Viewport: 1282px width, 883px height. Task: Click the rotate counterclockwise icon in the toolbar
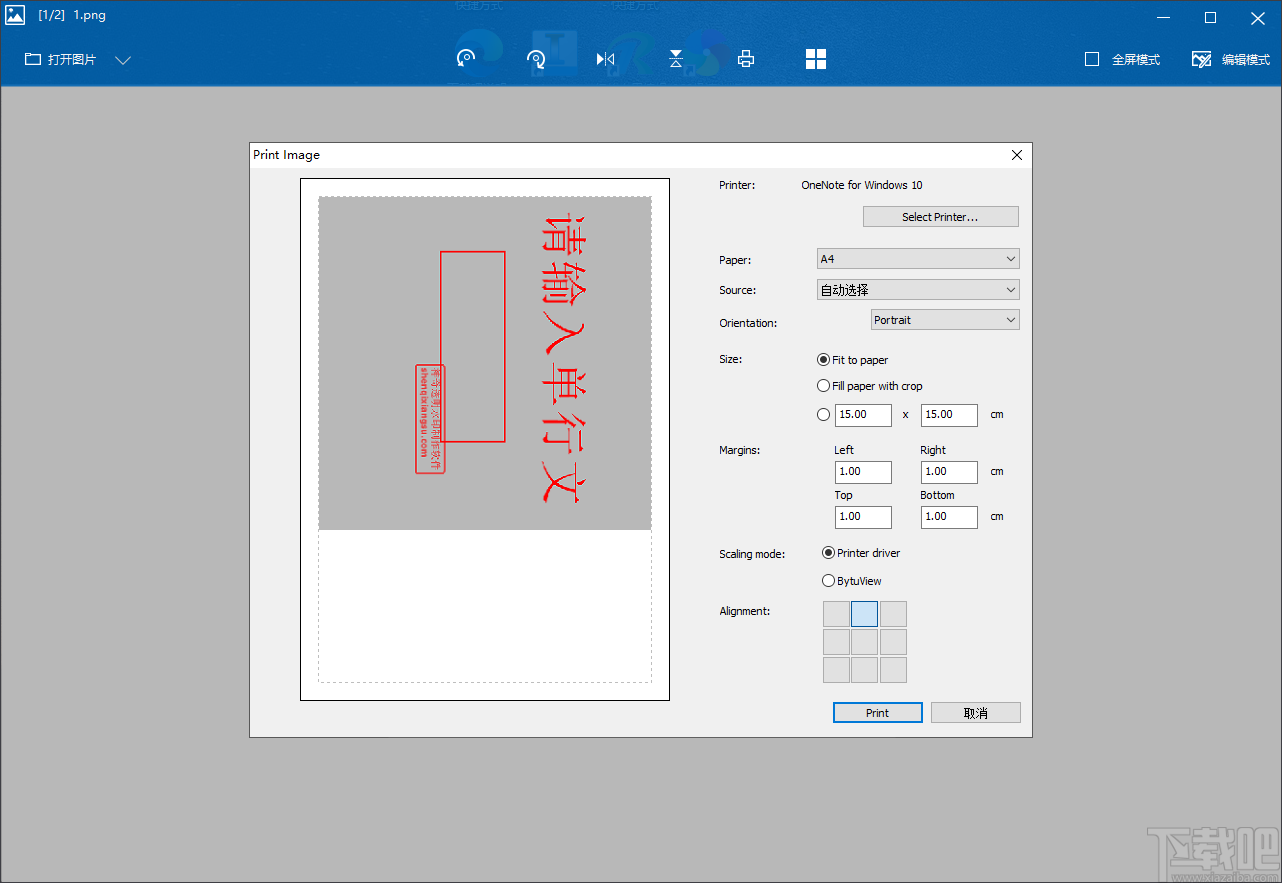[465, 59]
